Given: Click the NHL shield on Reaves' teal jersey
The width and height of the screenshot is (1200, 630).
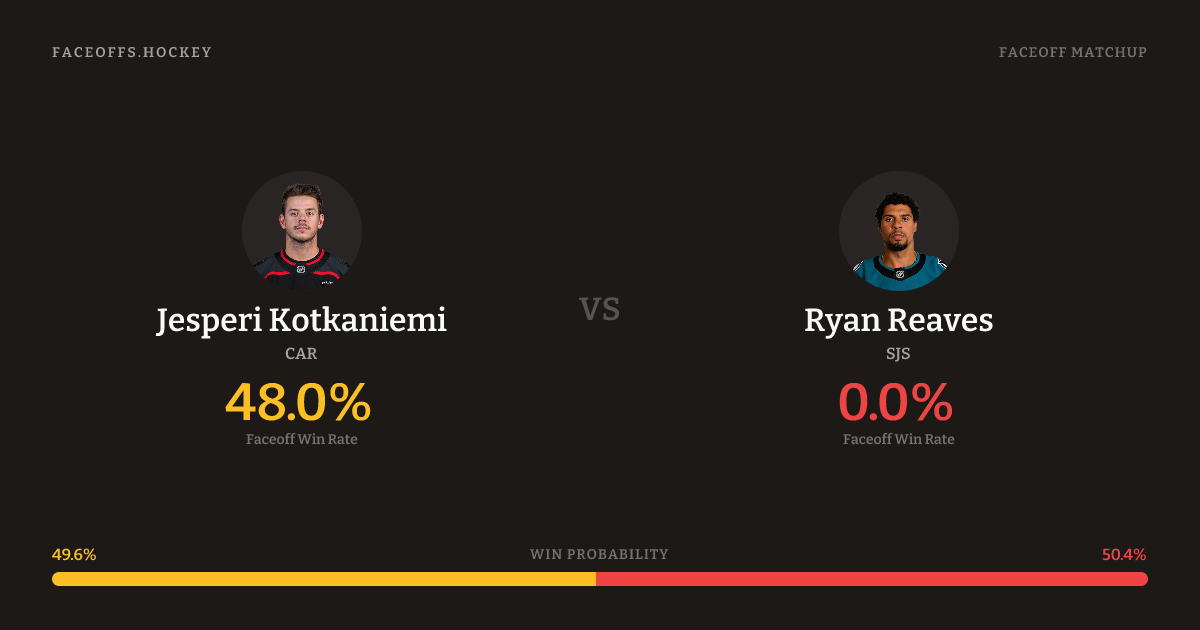Looking at the screenshot, I should coord(899,273).
